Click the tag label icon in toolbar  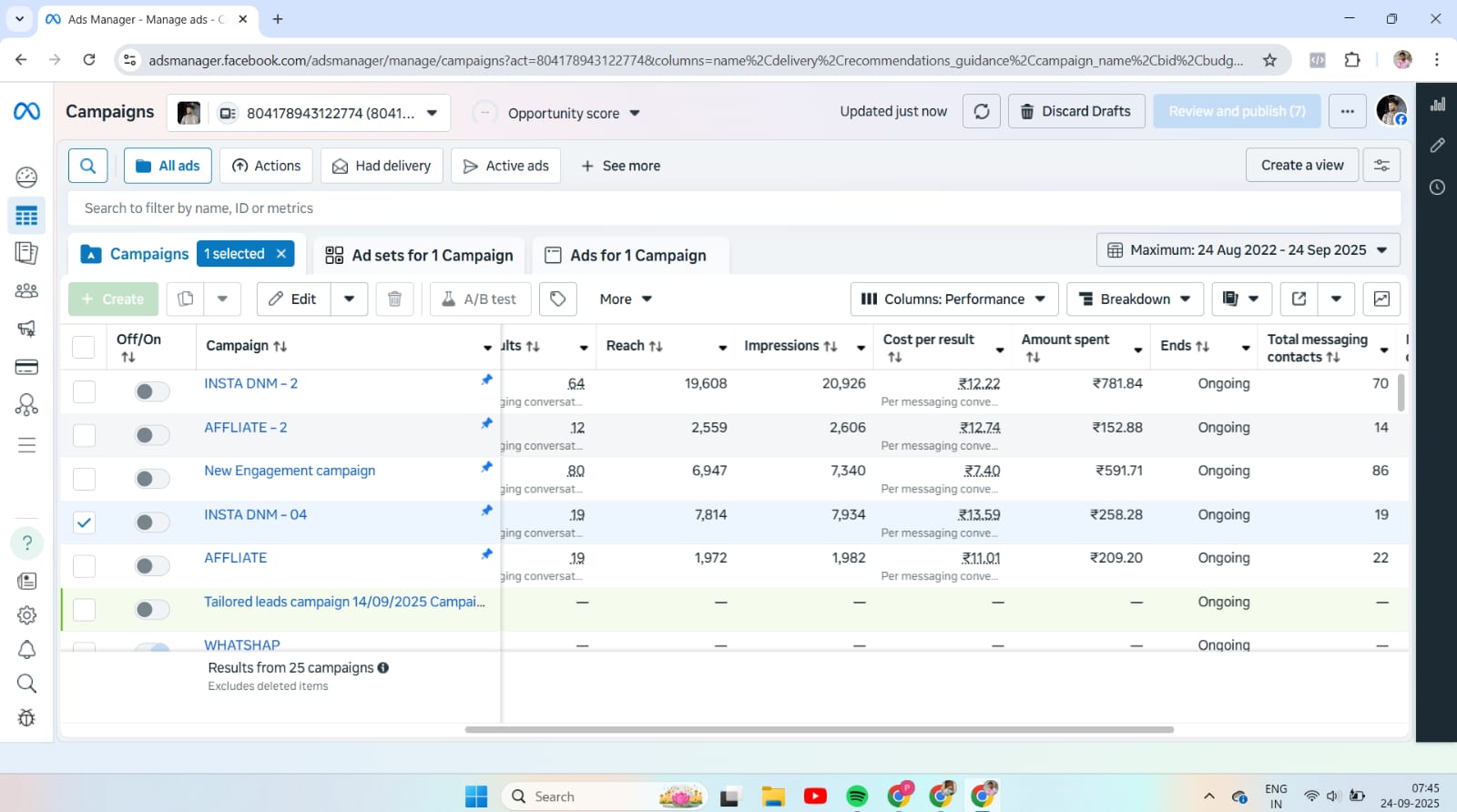click(x=558, y=299)
